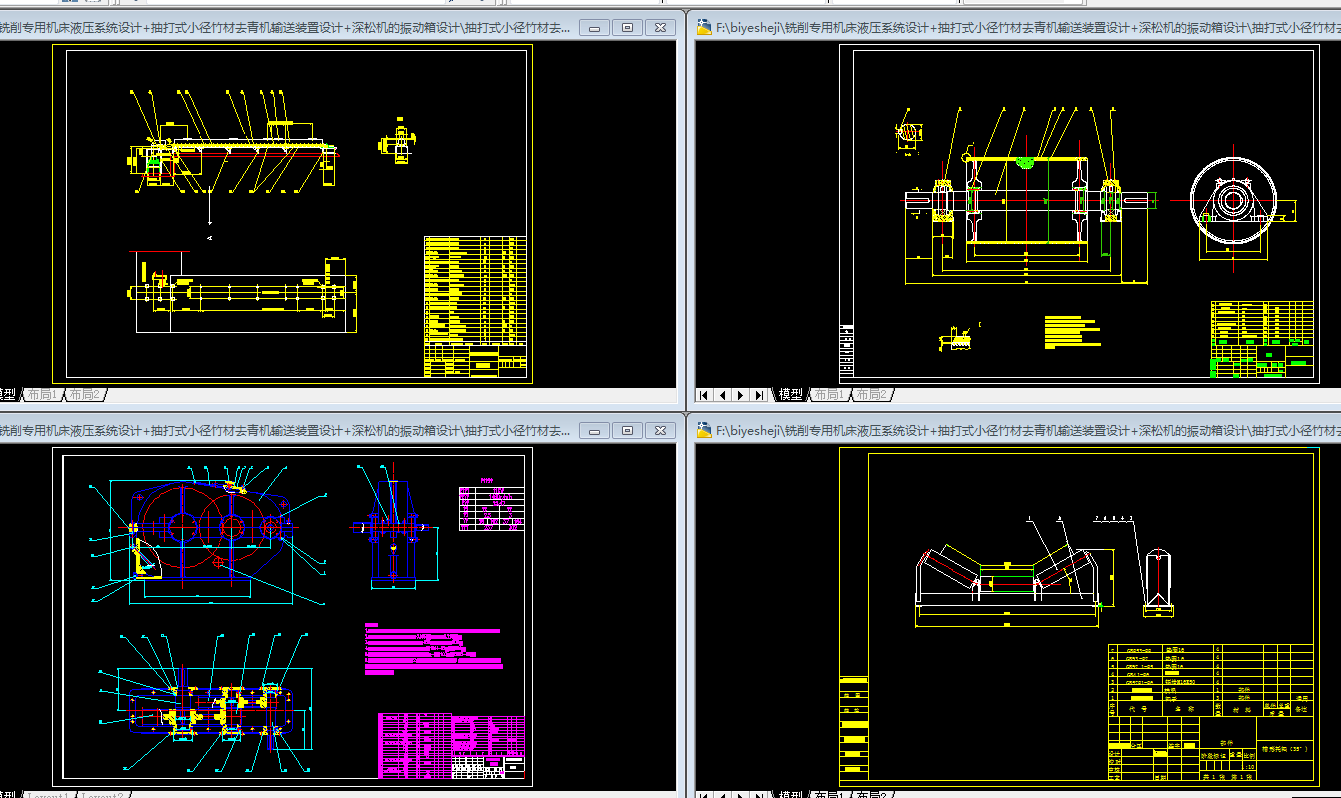
Task: Click the yellow parts list table in top-left drawing
Action: (x=475, y=306)
